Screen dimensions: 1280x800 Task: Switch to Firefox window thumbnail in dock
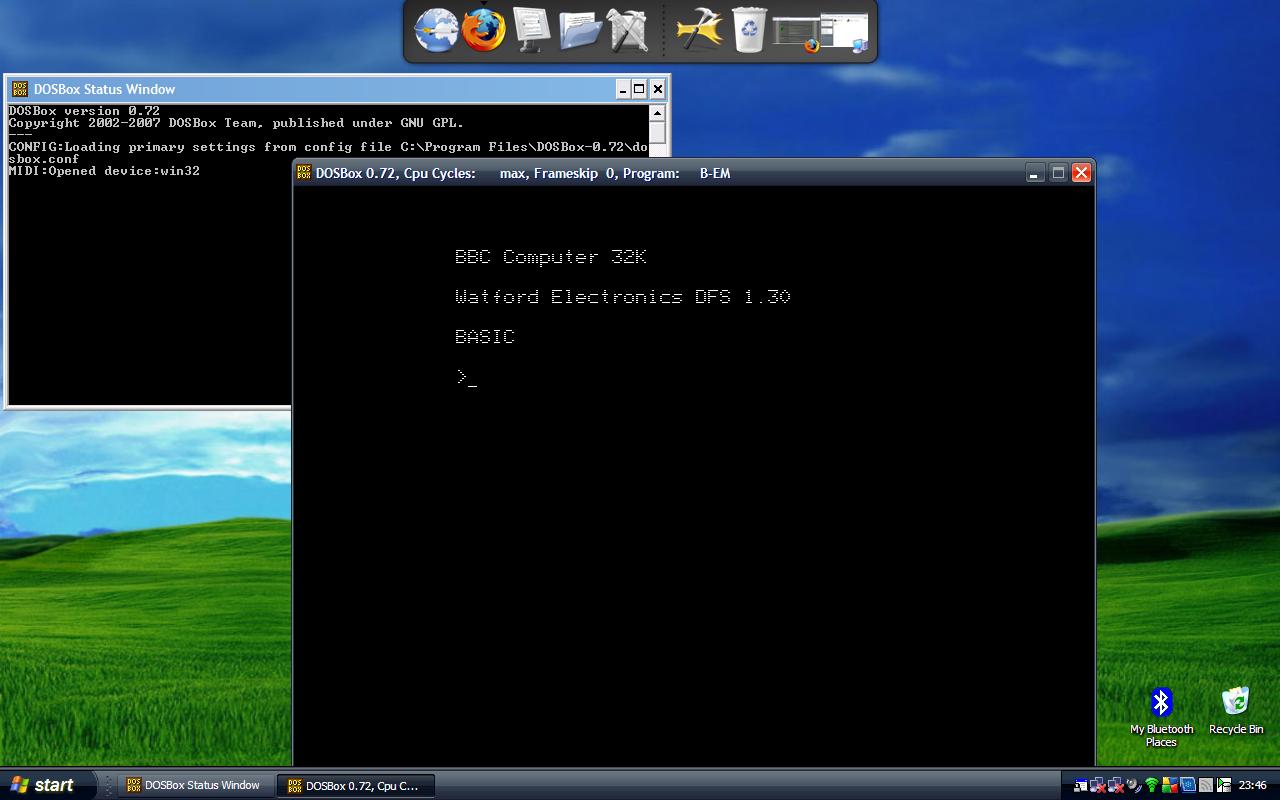[x=797, y=32]
